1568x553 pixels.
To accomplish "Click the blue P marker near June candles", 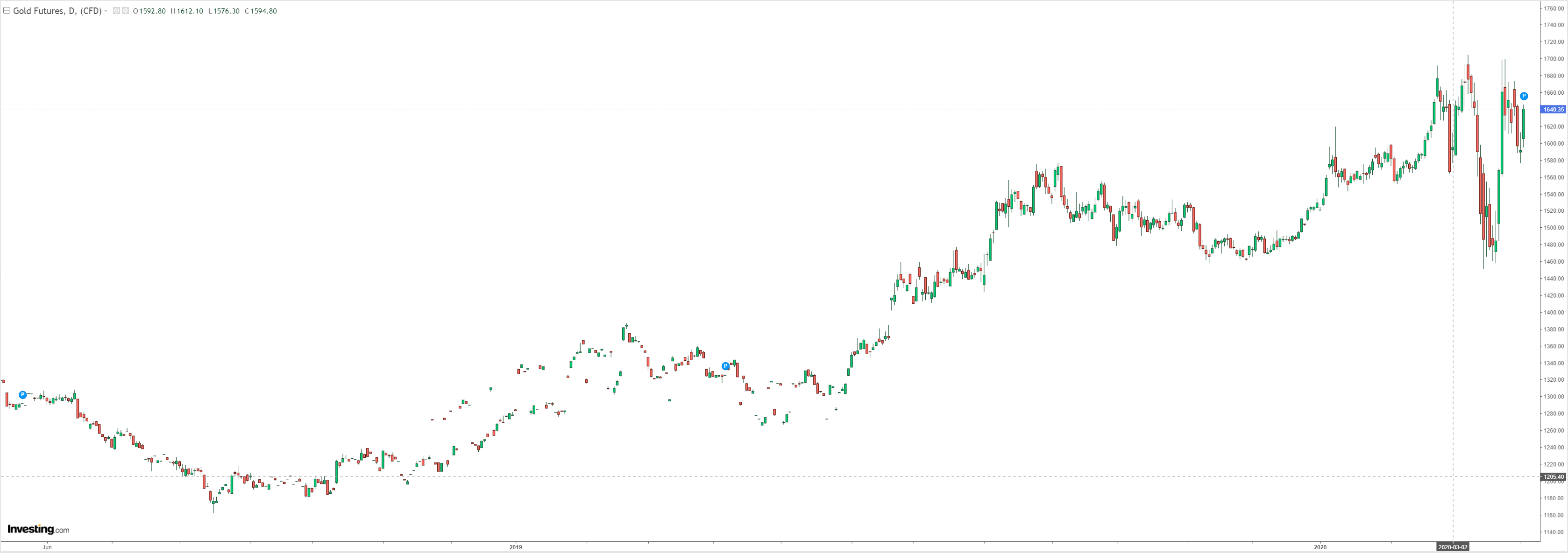I will [22, 395].
